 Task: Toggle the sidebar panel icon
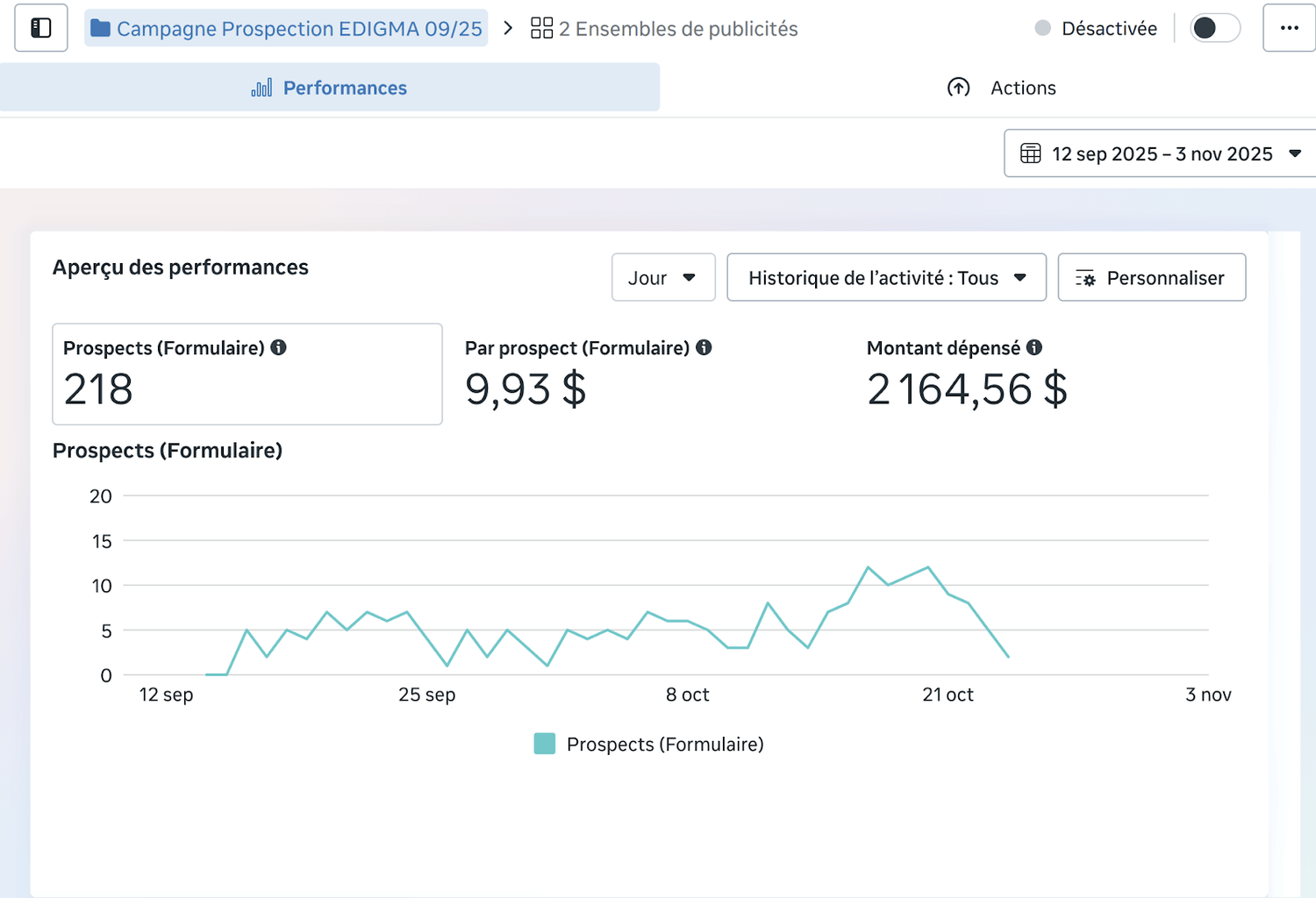pos(41,28)
